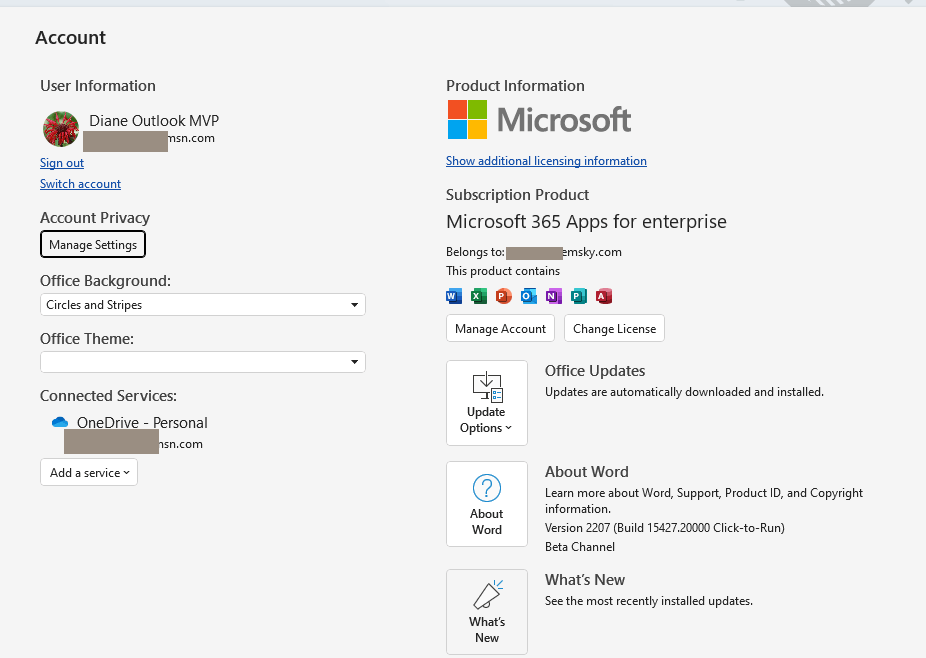Viewport: 926px width, 658px height.
Task: Click the Beta Channel text
Action: point(580,547)
